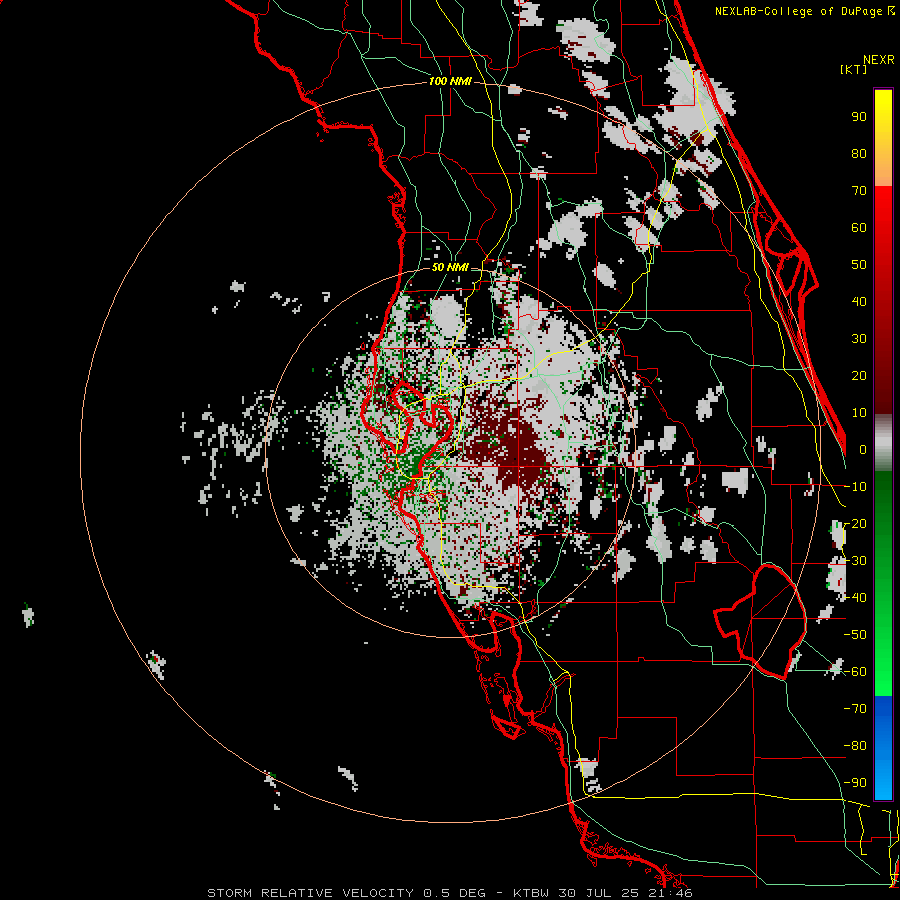Select the gray zero-velocity segment of the color bar
Viewport: 900px width, 900px height.
coord(883,443)
